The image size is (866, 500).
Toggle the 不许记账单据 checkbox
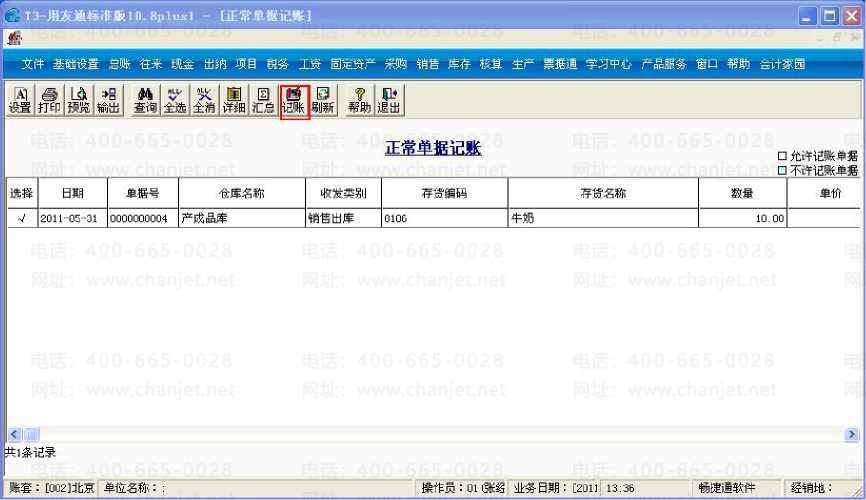click(x=782, y=171)
